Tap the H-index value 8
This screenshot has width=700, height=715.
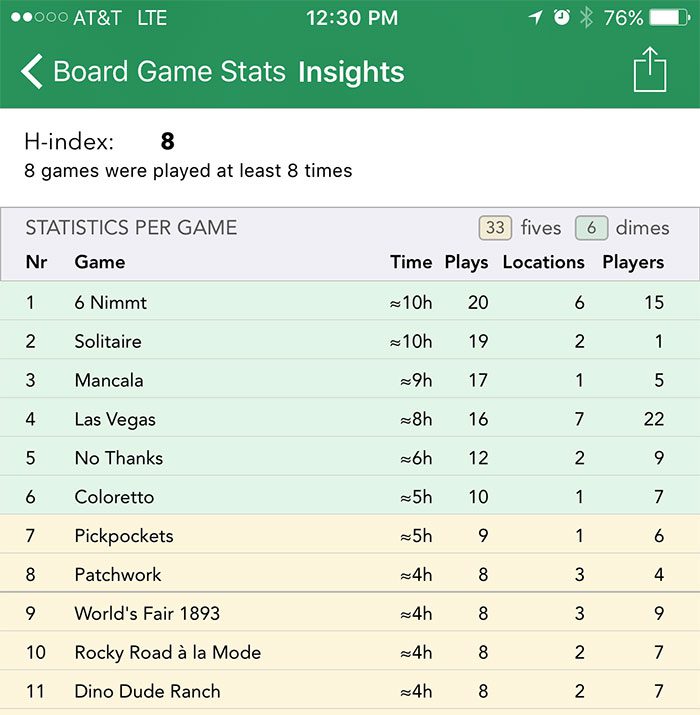click(167, 141)
